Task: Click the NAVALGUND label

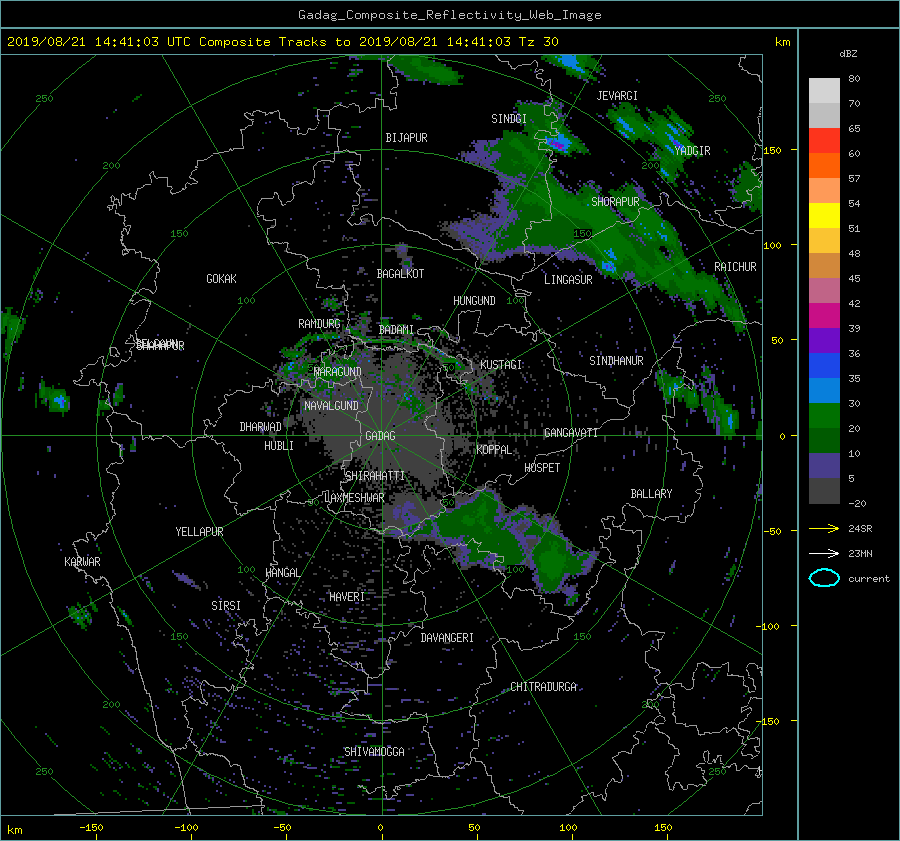Action: (331, 406)
